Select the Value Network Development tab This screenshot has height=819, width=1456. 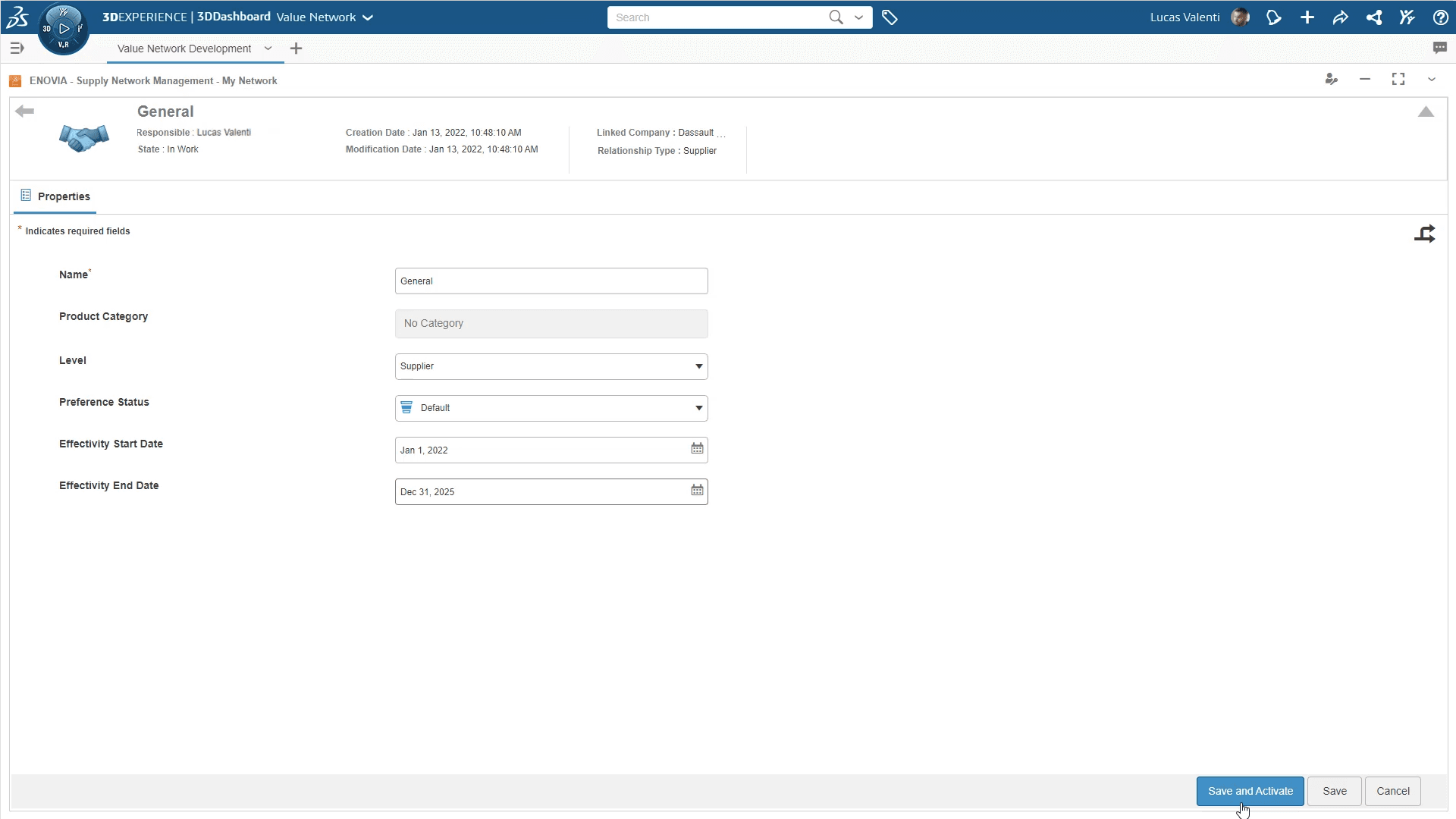point(184,49)
